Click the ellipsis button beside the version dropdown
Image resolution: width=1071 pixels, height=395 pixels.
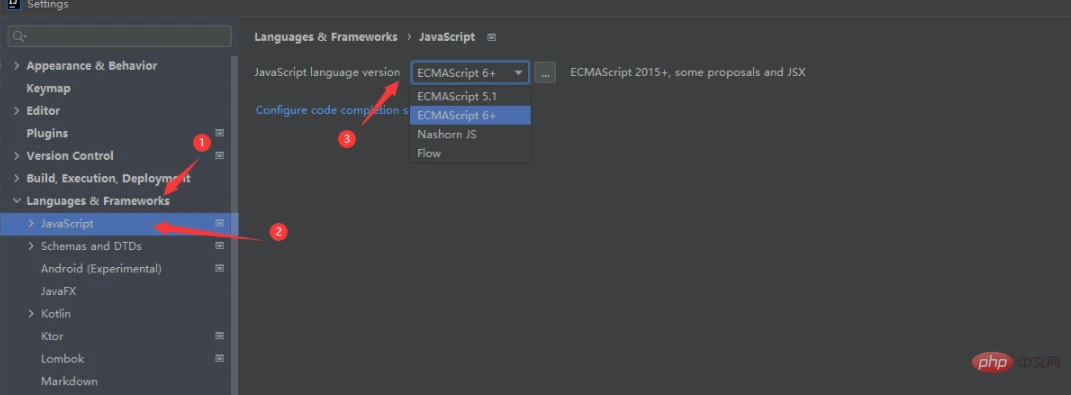point(544,72)
